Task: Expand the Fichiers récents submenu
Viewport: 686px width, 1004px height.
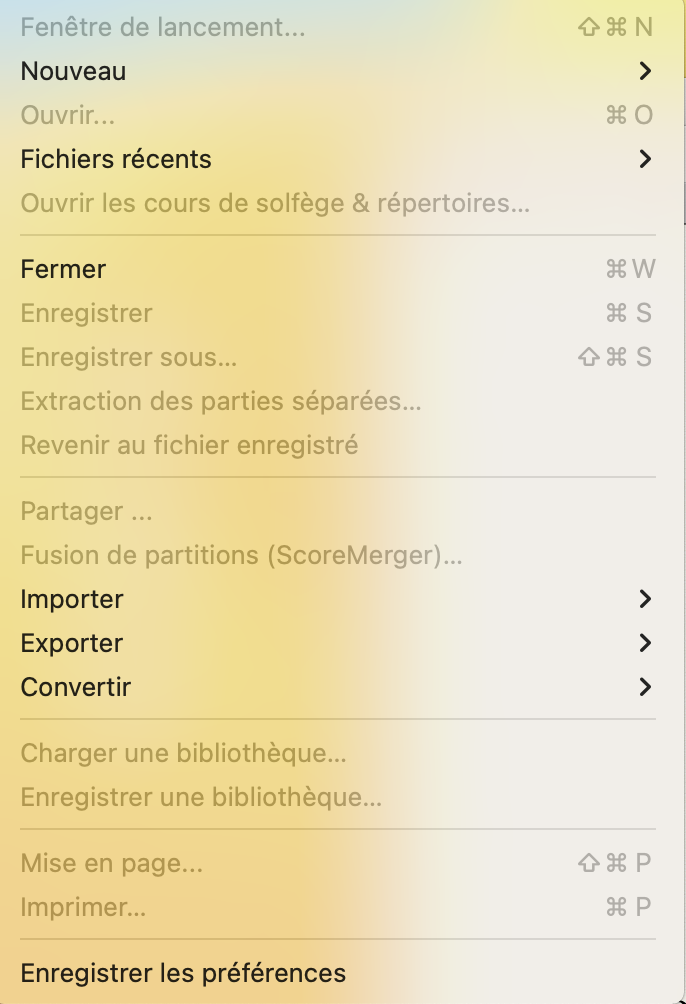Action: [116, 159]
